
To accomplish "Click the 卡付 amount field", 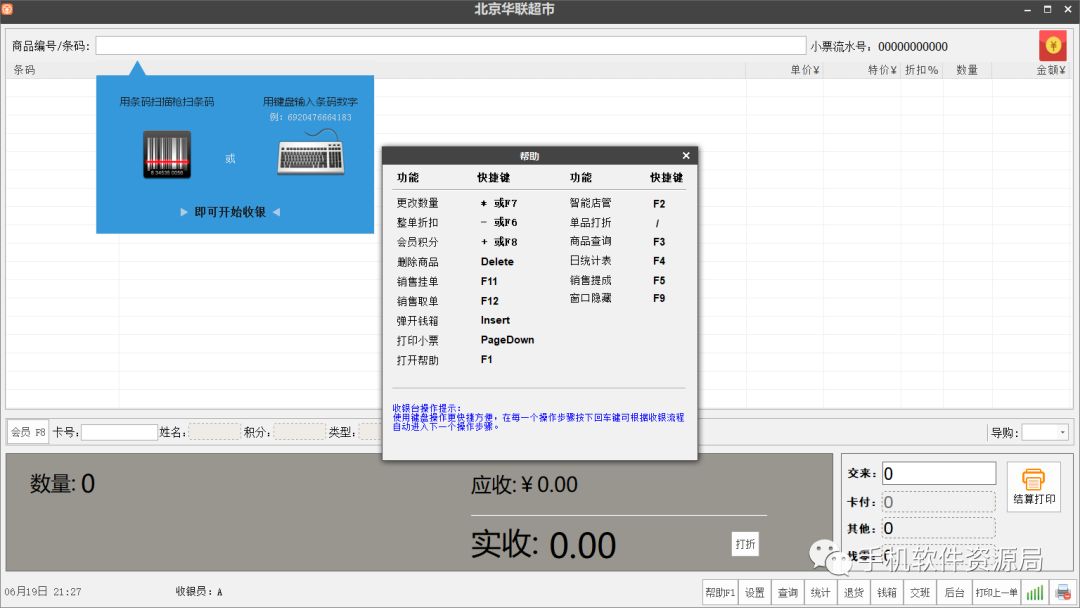I will 939,502.
